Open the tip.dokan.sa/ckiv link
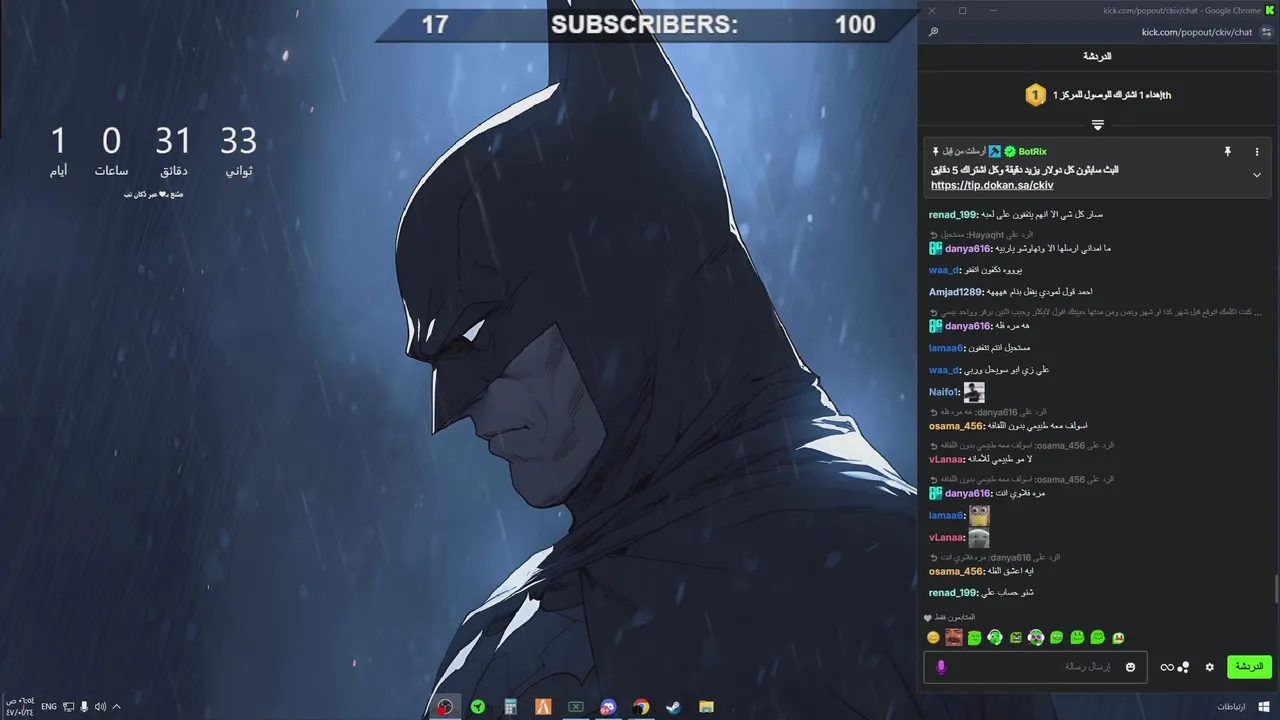The height and width of the screenshot is (720, 1280). point(992,185)
